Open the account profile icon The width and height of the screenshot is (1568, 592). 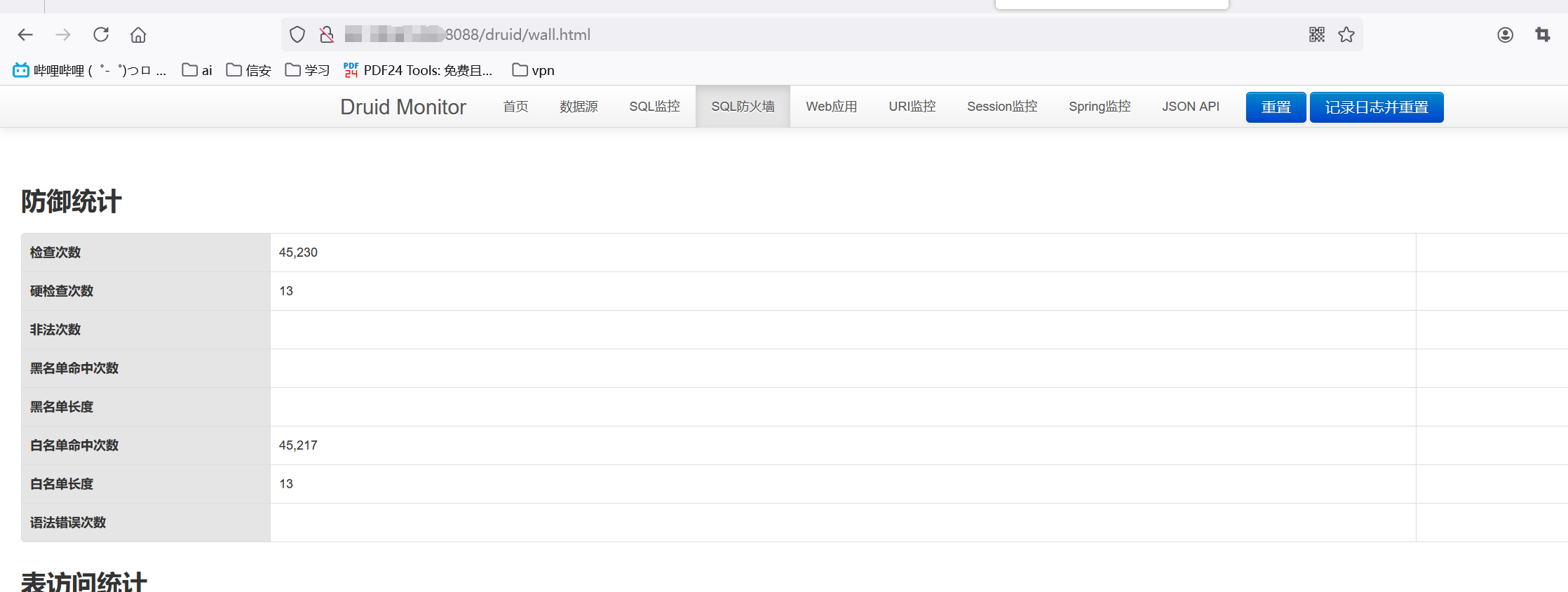click(x=1505, y=34)
